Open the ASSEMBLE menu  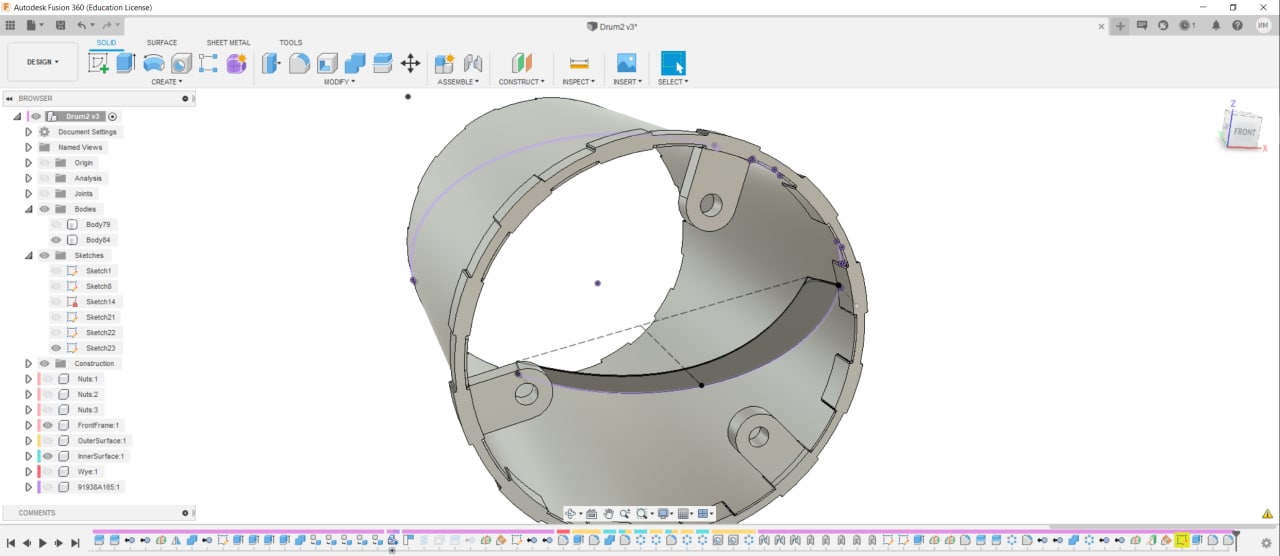coord(458,82)
